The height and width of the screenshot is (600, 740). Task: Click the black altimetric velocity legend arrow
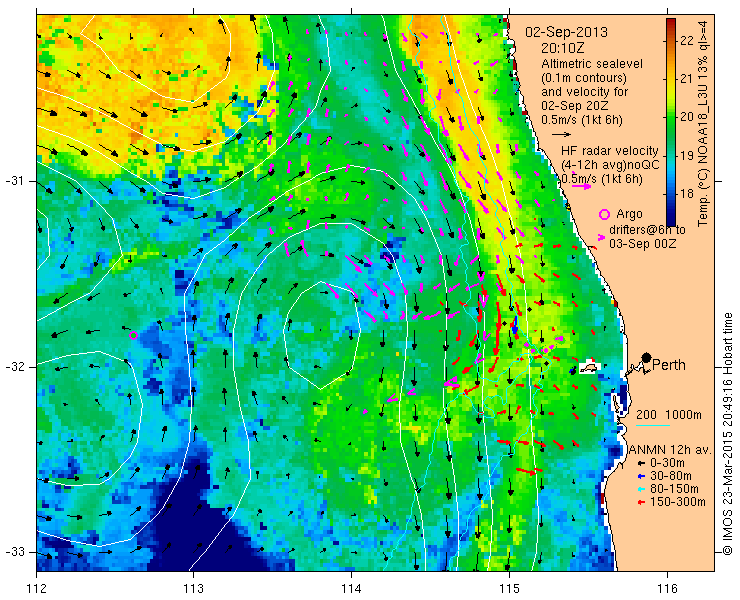[561, 135]
